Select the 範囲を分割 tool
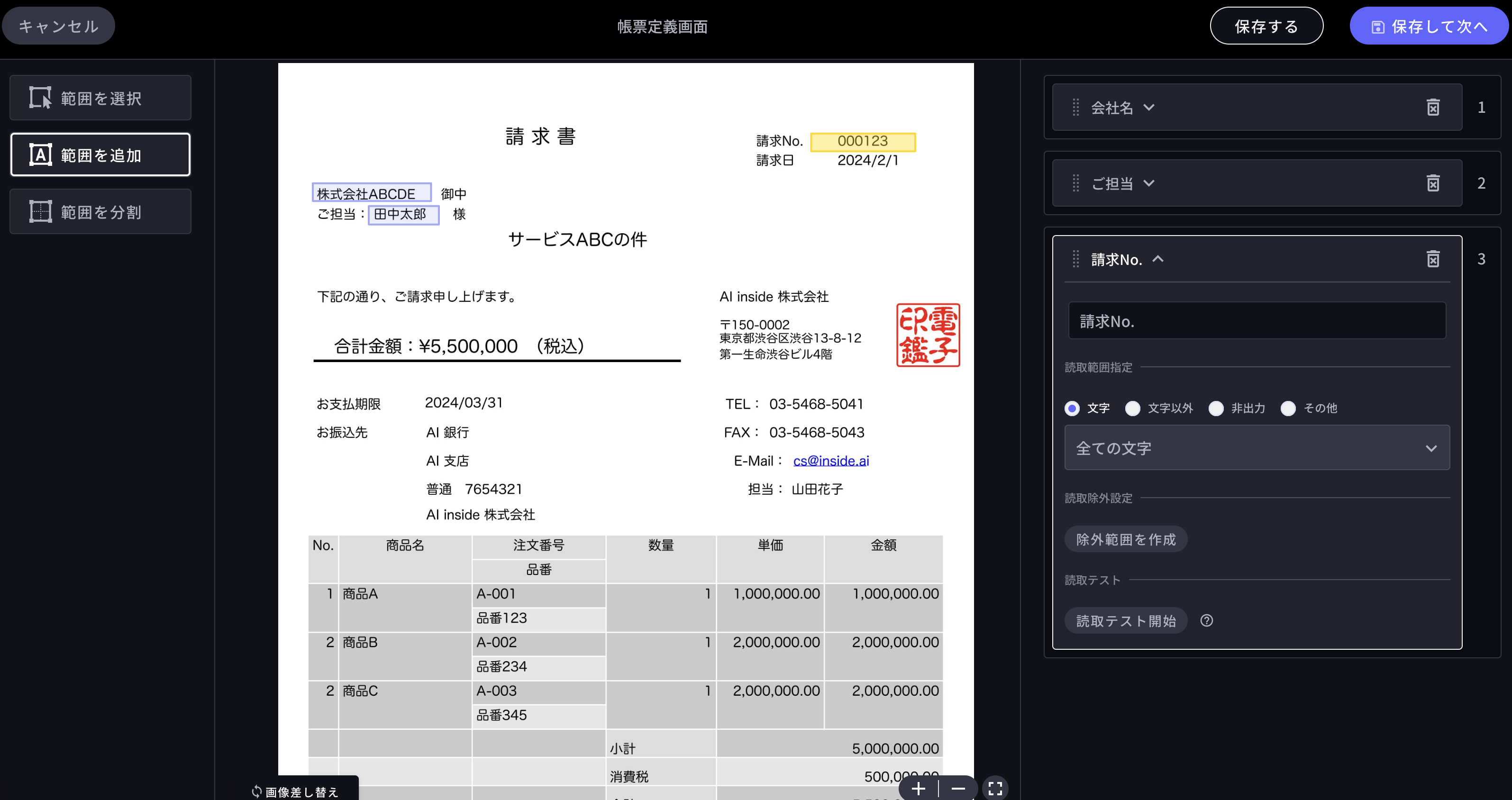Image resolution: width=1512 pixels, height=800 pixels. 100,211
